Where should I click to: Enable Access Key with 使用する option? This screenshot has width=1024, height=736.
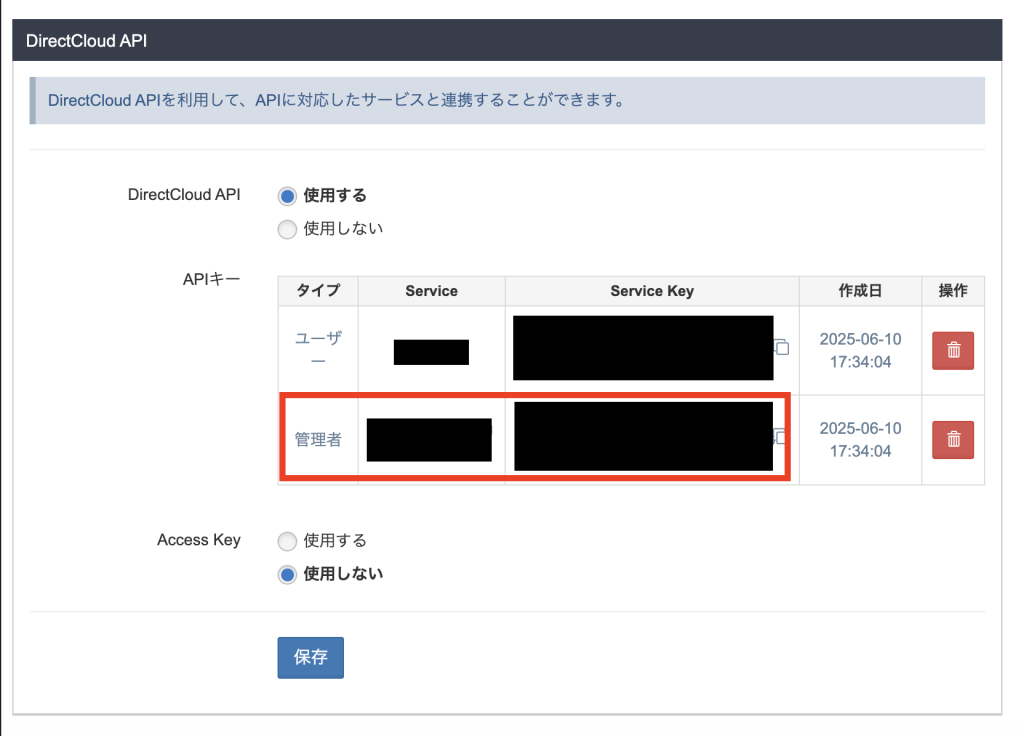click(288, 541)
